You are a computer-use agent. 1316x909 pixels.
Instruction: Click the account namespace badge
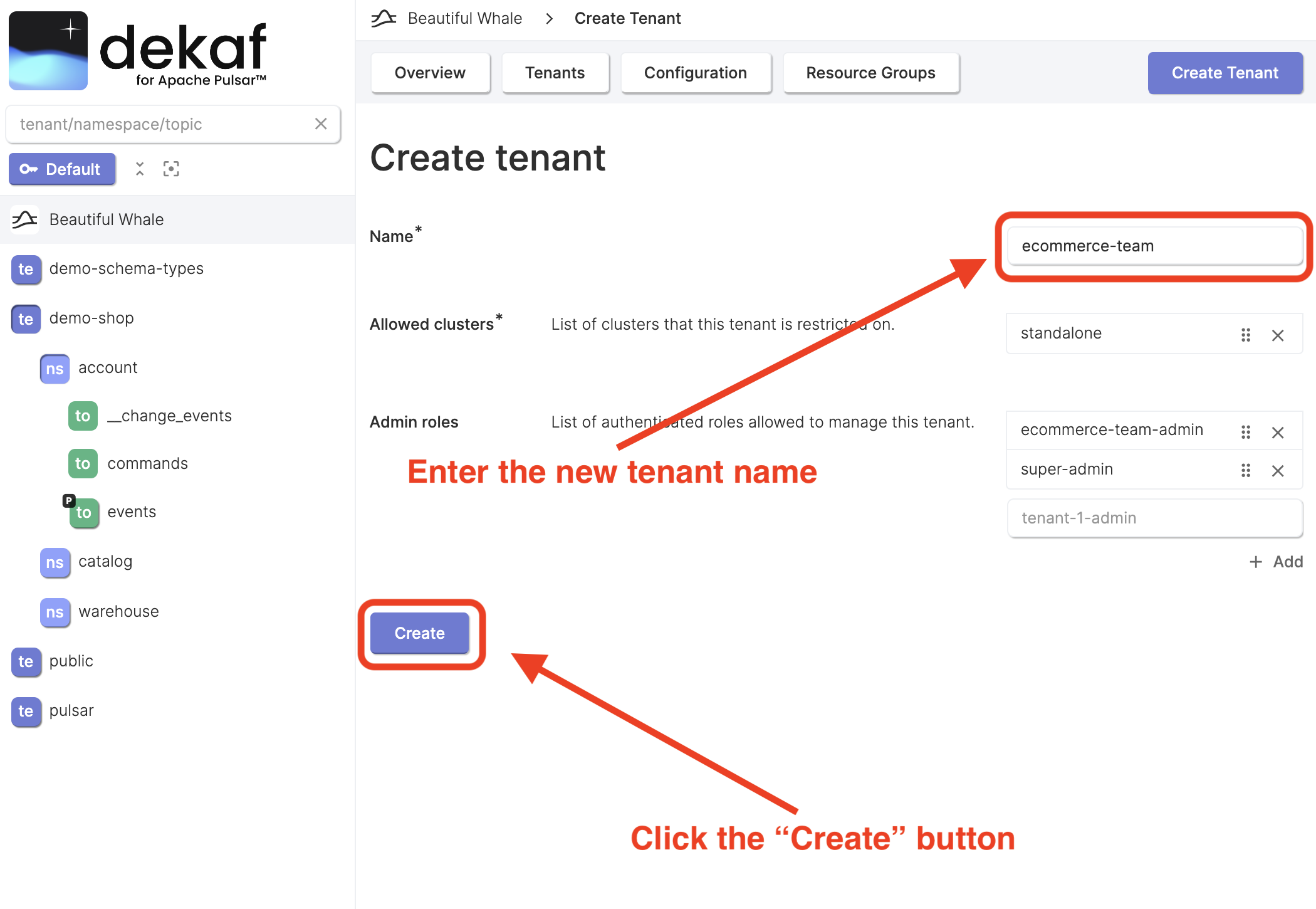point(55,369)
